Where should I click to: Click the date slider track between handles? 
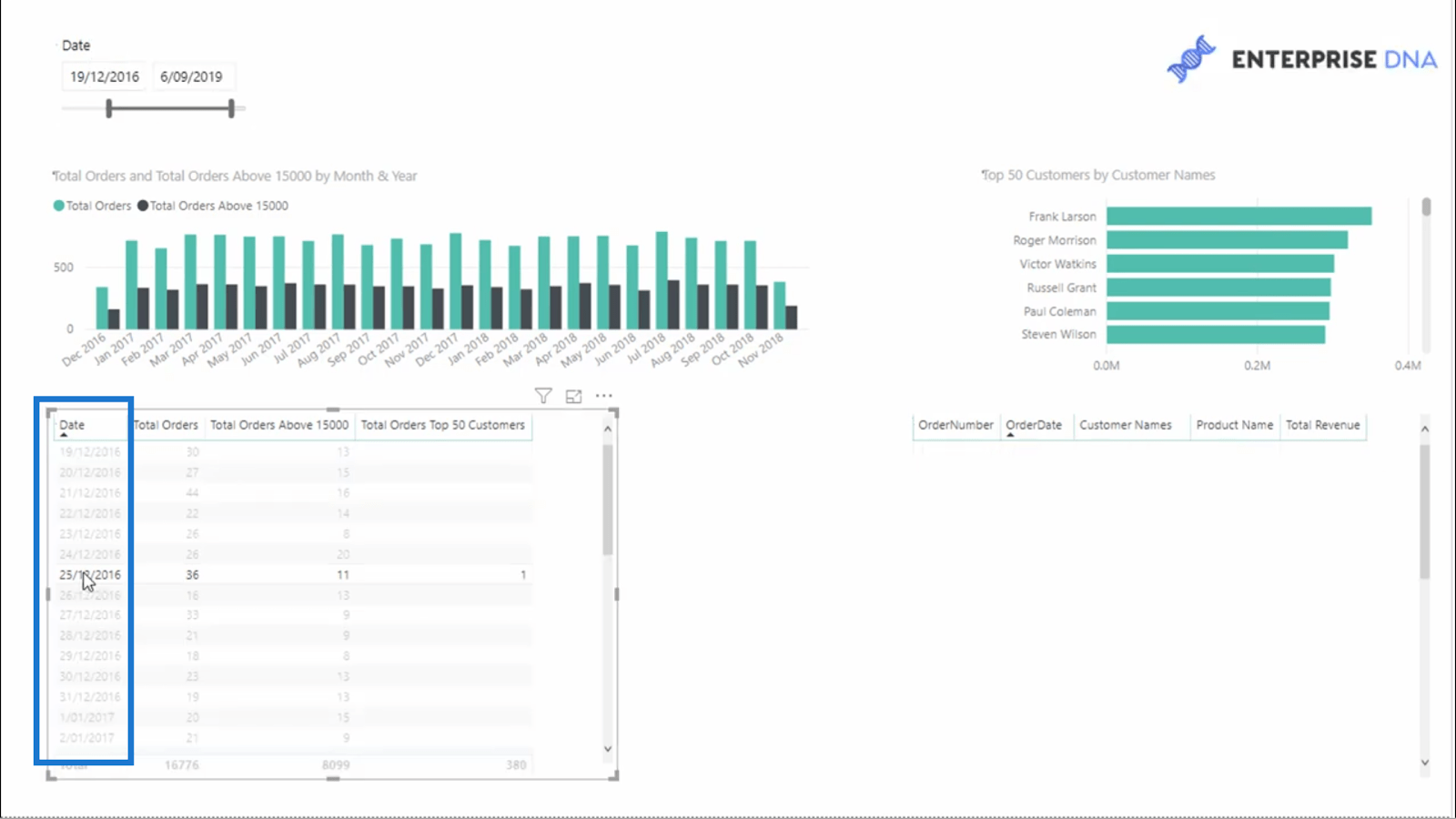(x=170, y=109)
